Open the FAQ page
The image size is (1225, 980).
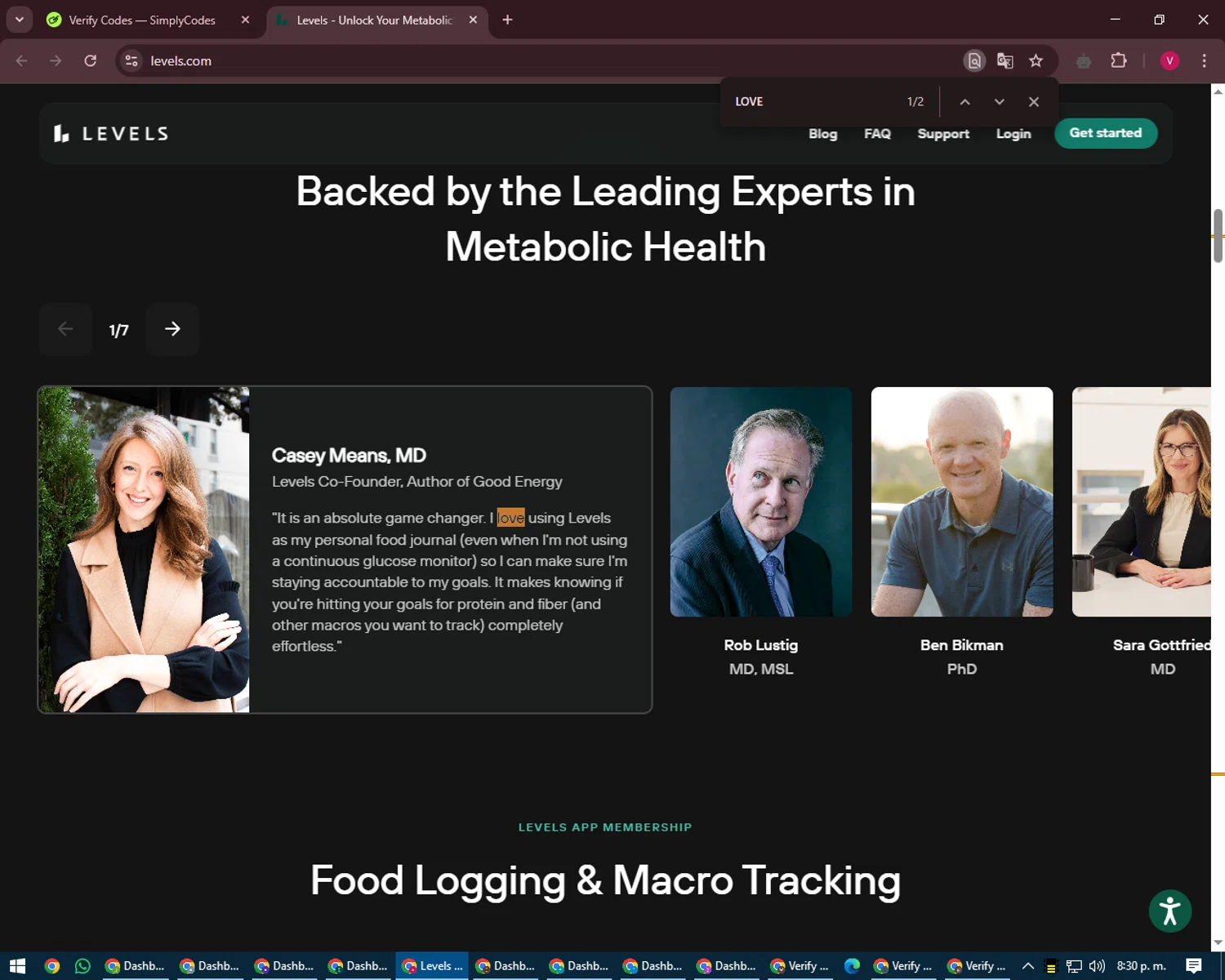point(877,134)
